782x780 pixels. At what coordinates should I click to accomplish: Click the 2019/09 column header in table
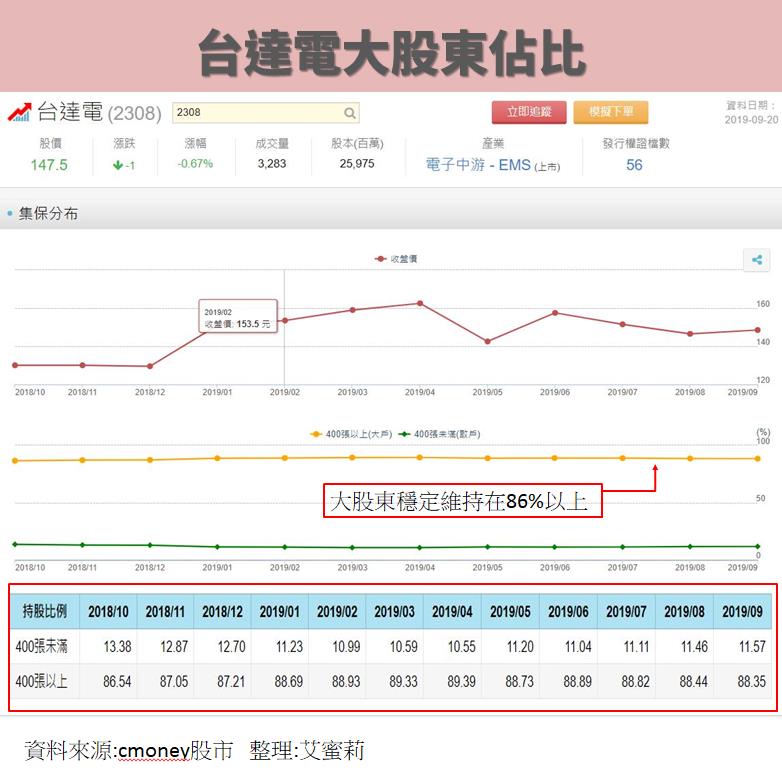(742, 611)
